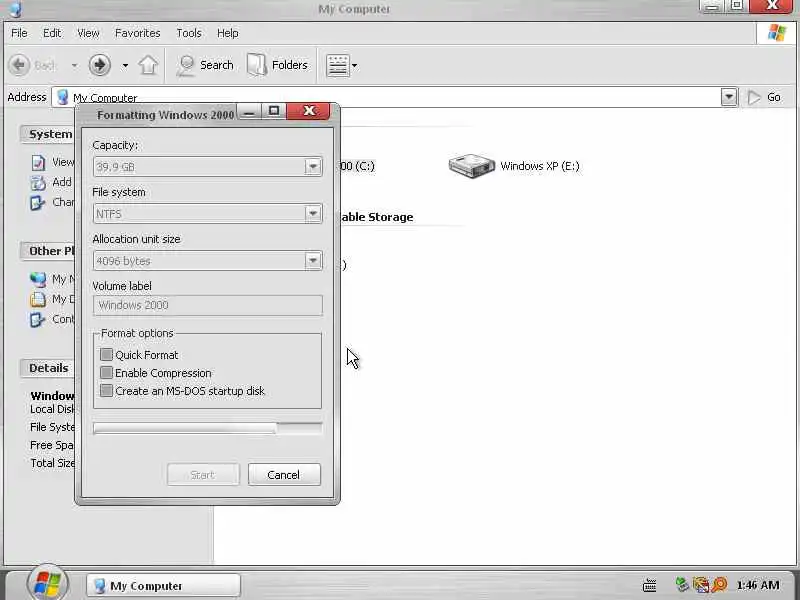Go up one folder level icon
Image resolution: width=800 pixels, height=600 pixels.
point(148,65)
